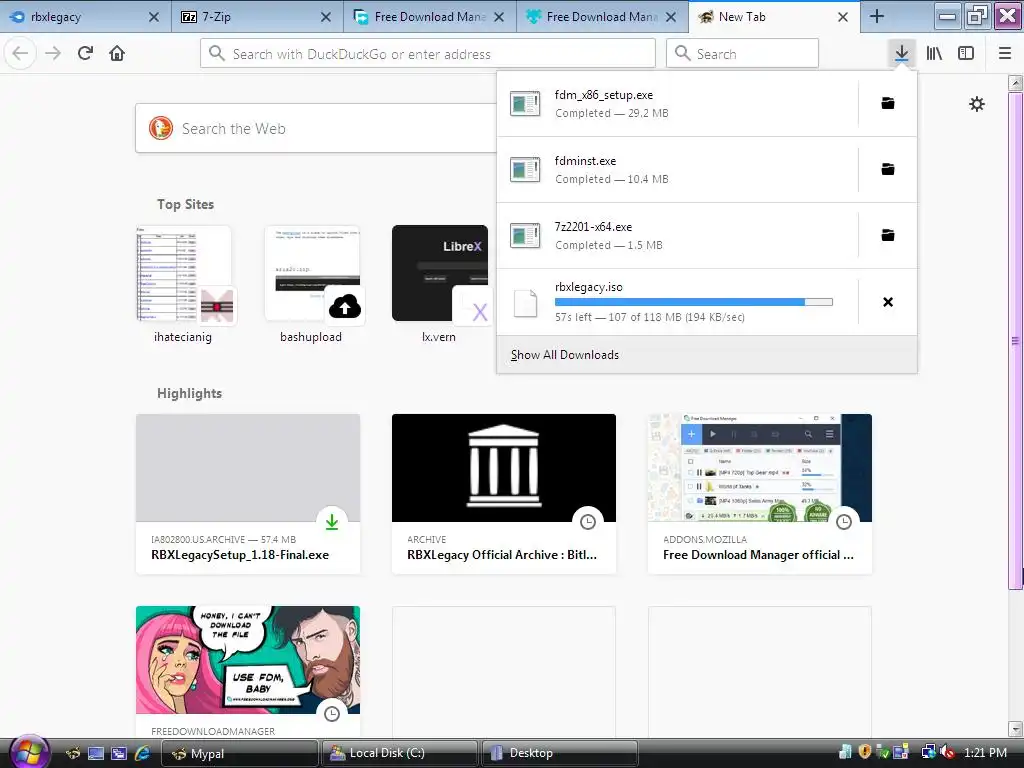Open the downloads panel toolbar button
The image size is (1024, 768).
pyautogui.click(x=901, y=54)
